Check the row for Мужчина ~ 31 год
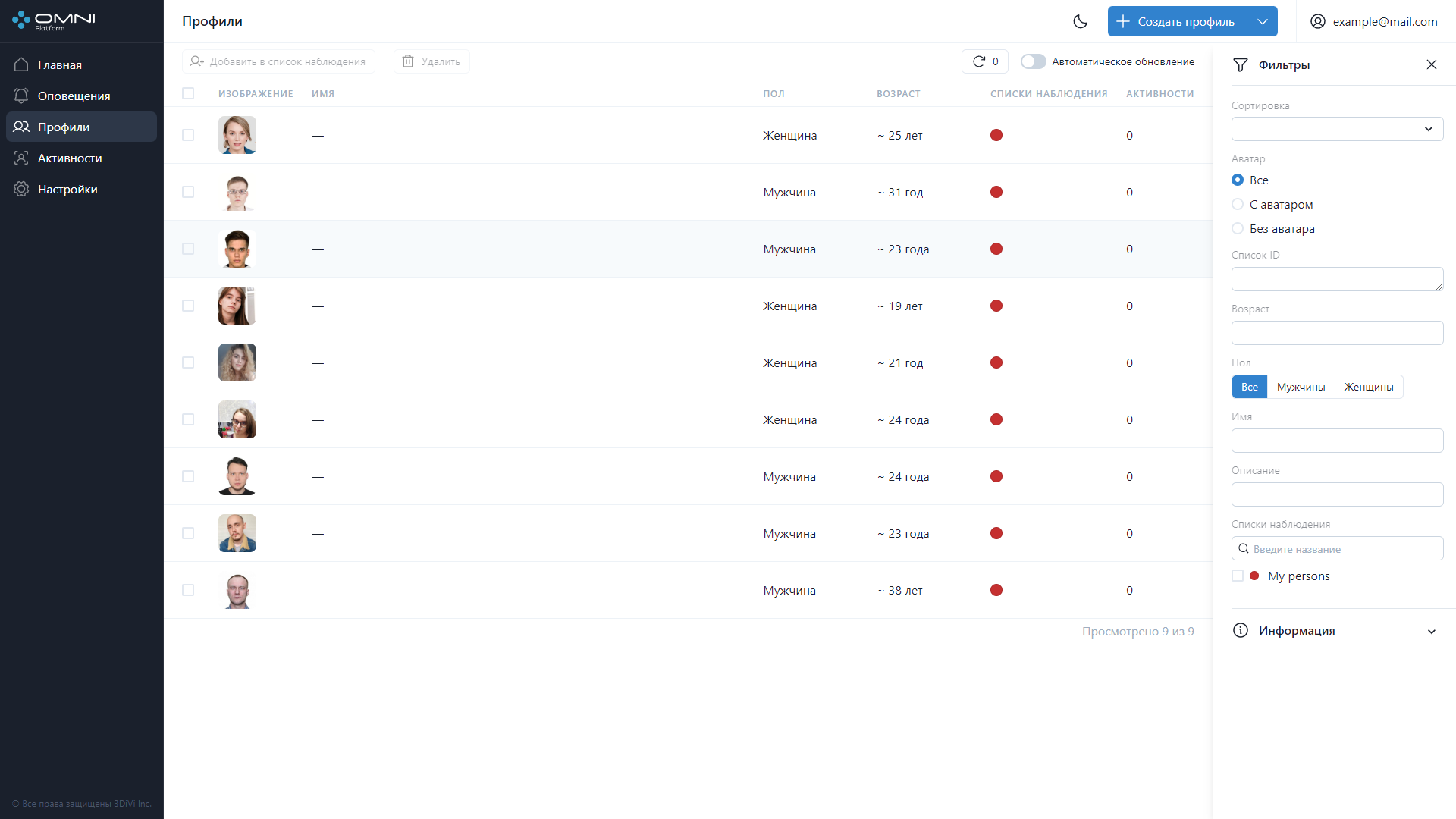 point(188,192)
